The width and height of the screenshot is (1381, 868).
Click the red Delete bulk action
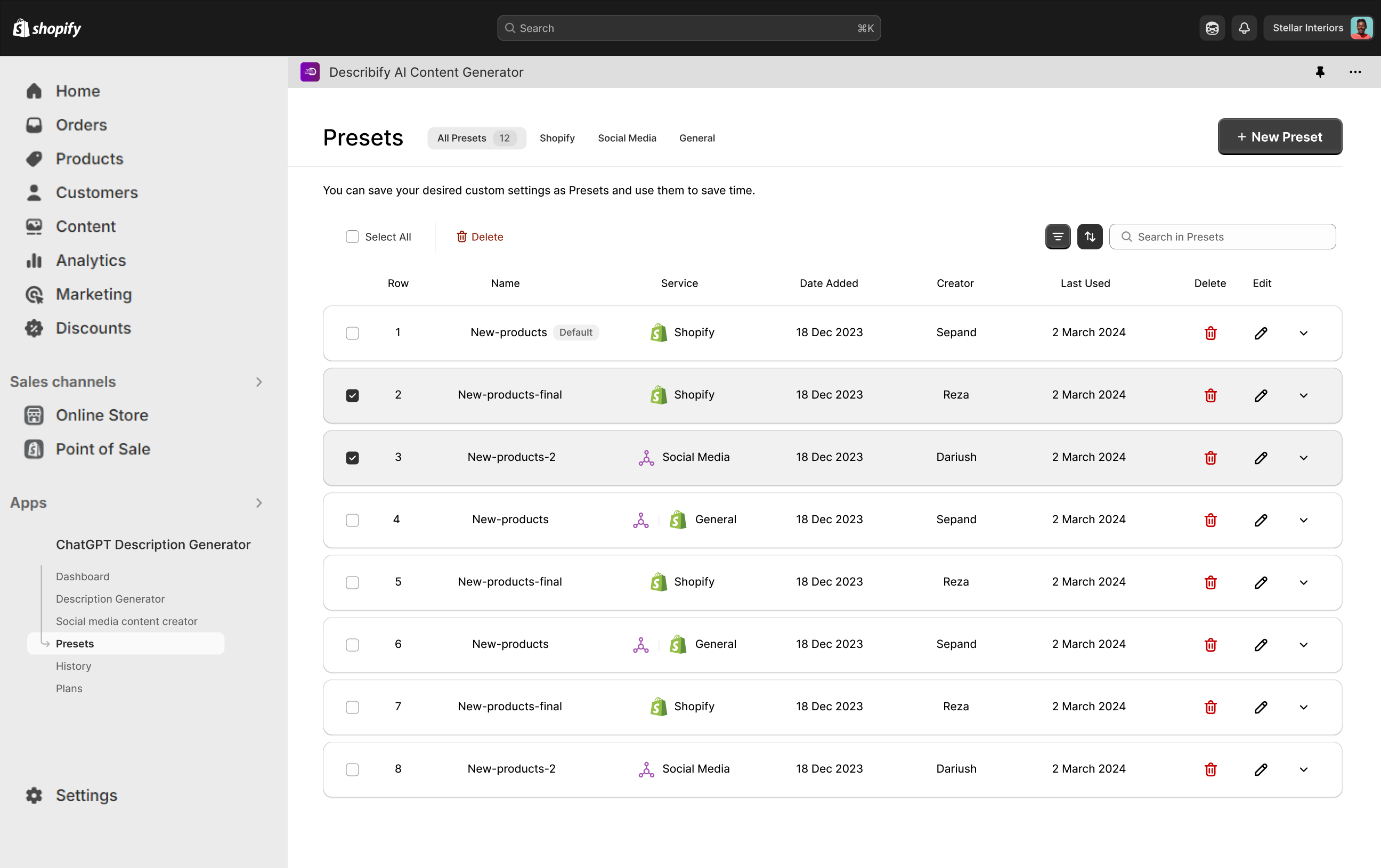pos(480,237)
